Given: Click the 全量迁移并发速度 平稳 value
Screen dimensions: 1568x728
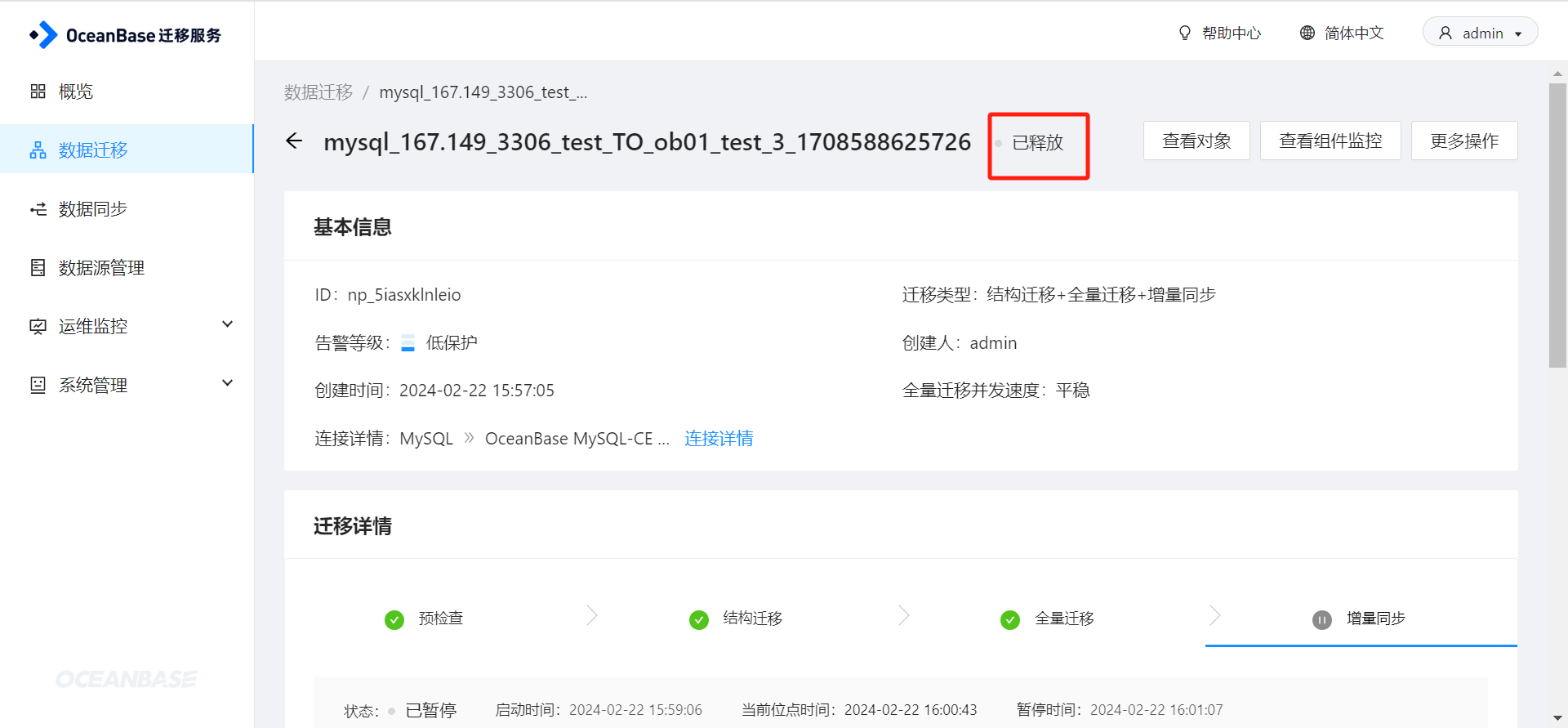Looking at the screenshot, I should click(x=1072, y=391).
